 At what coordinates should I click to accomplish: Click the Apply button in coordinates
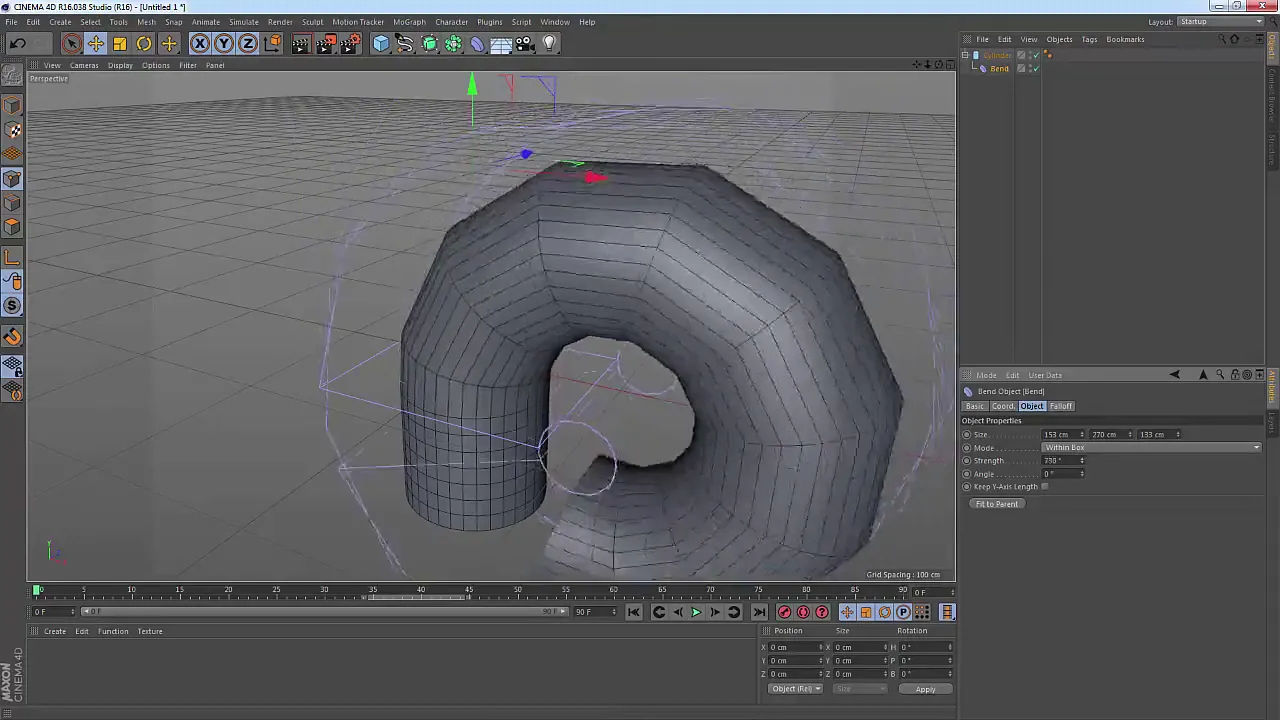coord(925,689)
